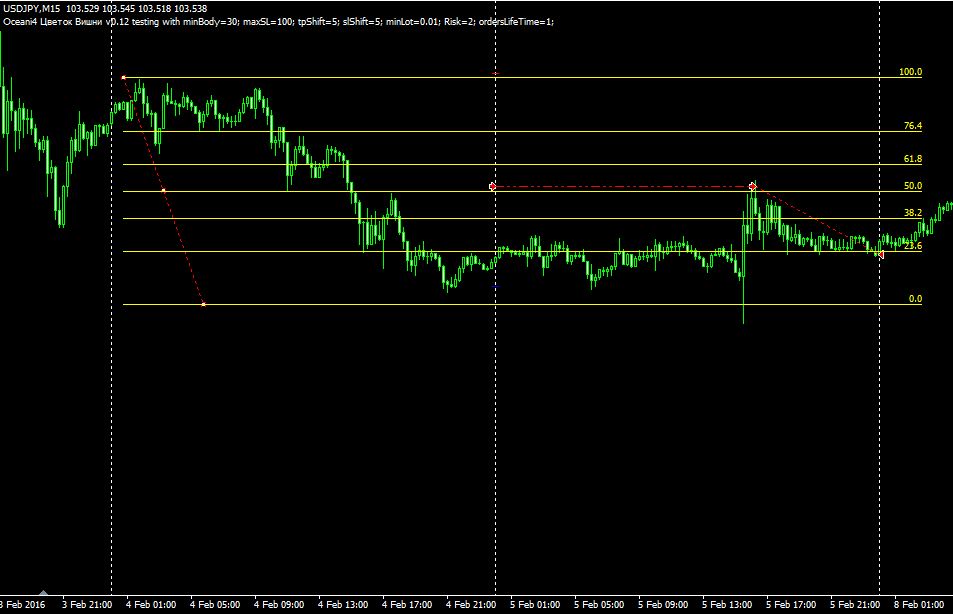This screenshot has height=614, width=953.
Task: Click the 5 Feb 21:00 time label
Action: (x=855, y=605)
